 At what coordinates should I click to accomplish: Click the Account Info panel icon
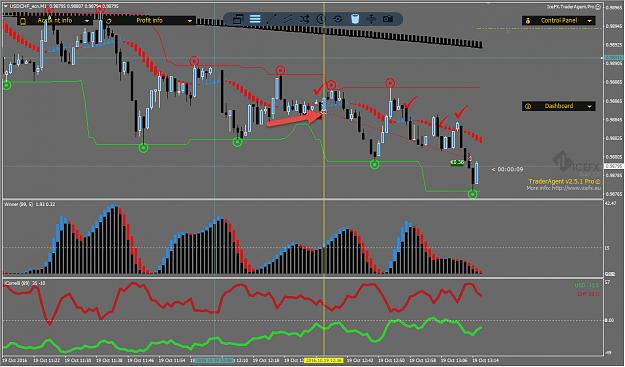(x=23, y=21)
